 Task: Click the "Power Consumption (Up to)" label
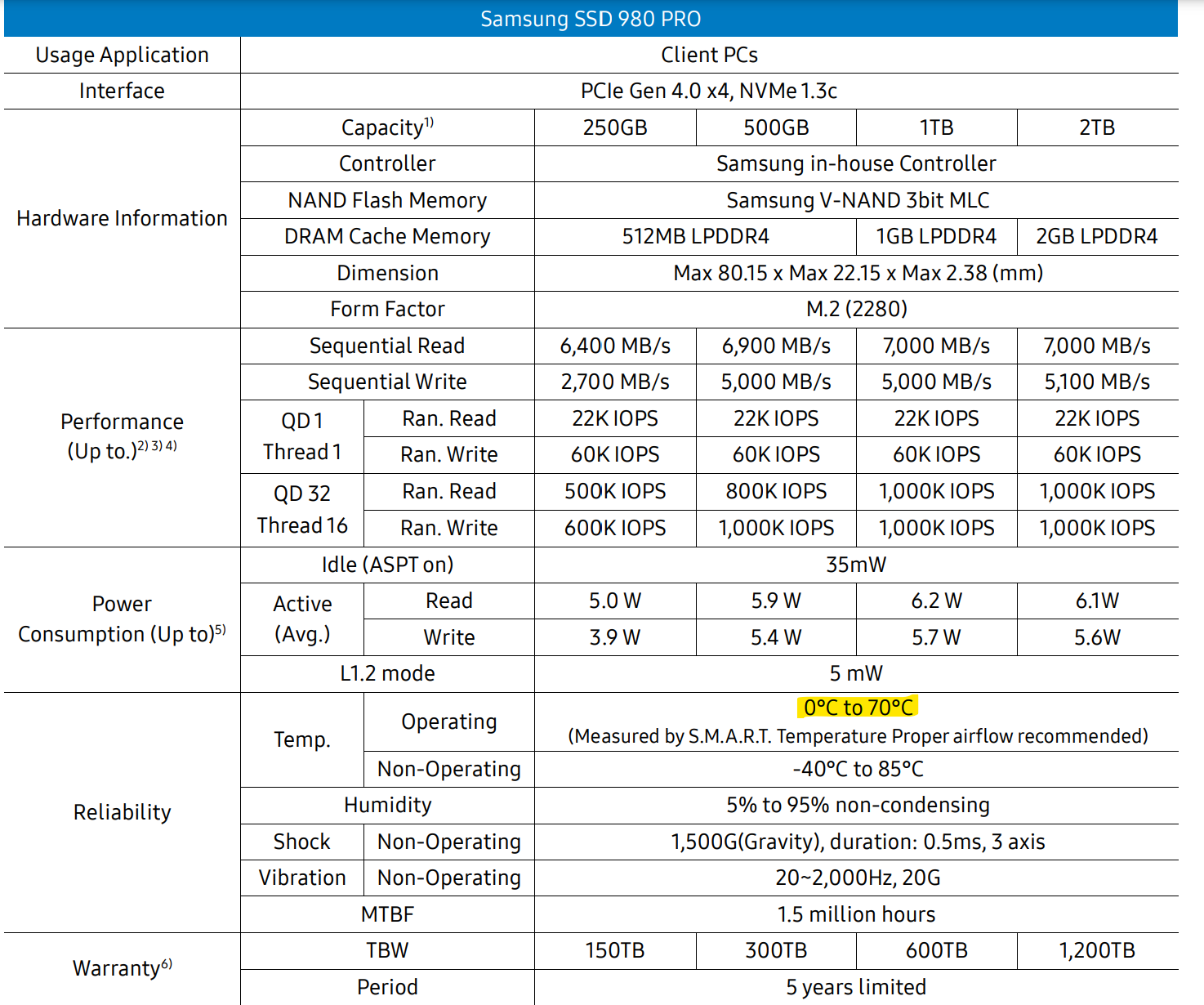(x=123, y=619)
